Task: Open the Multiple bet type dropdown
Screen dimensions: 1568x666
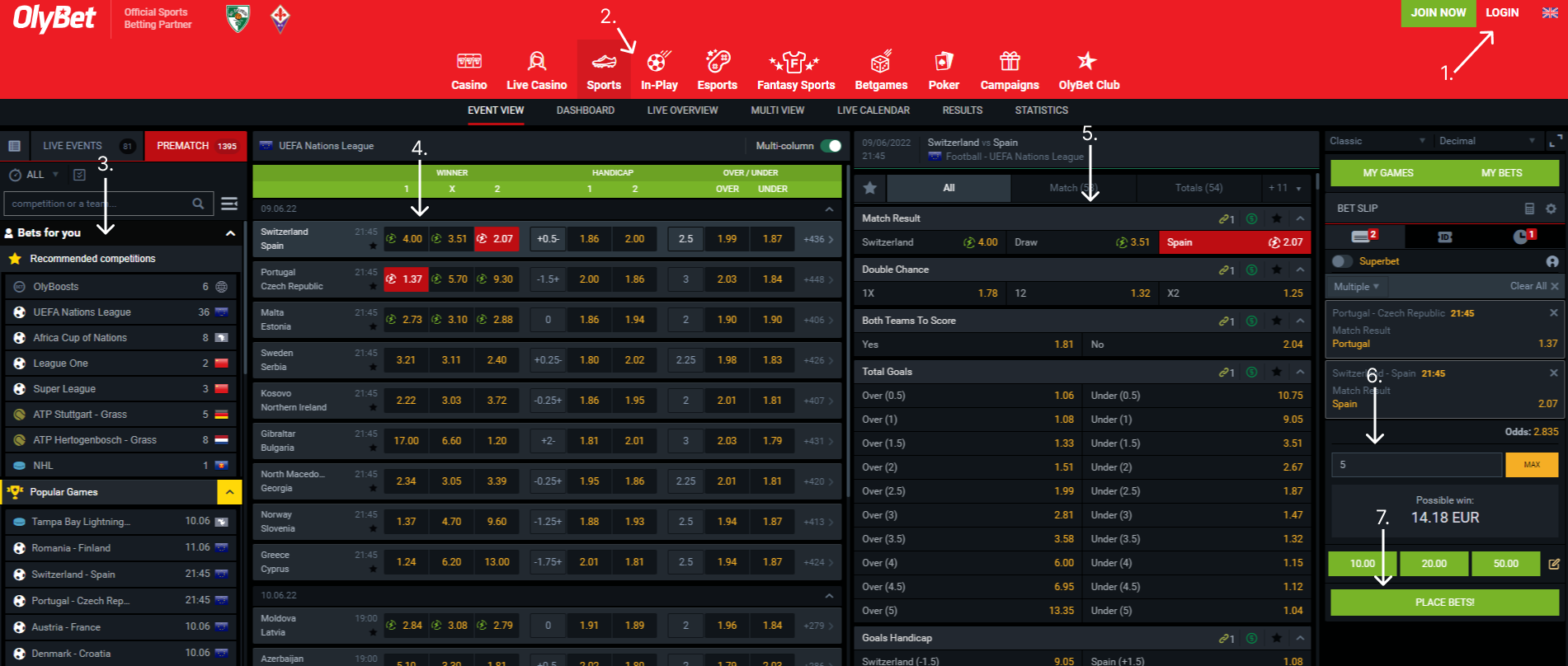Action: pyautogui.click(x=1356, y=287)
